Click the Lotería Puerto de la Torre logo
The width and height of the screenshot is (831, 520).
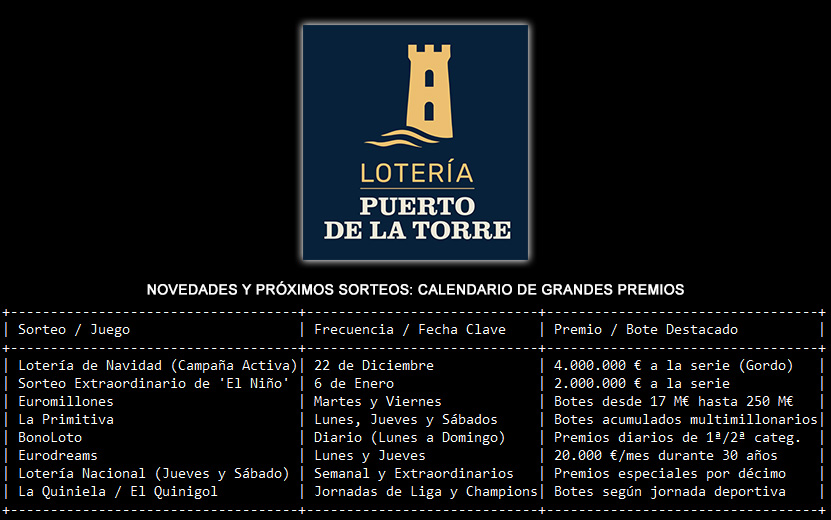coord(416,142)
